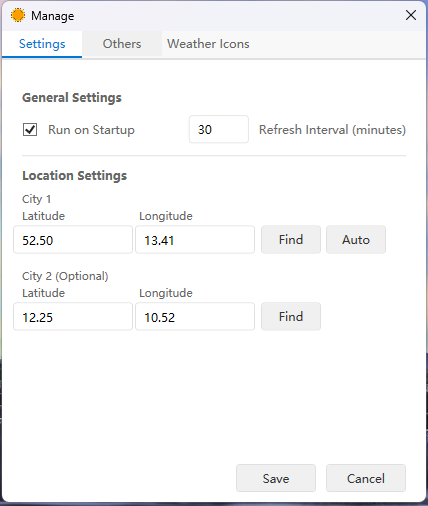Close the Manage window
The width and height of the screenshot is (428, 506).
point(411,15)
